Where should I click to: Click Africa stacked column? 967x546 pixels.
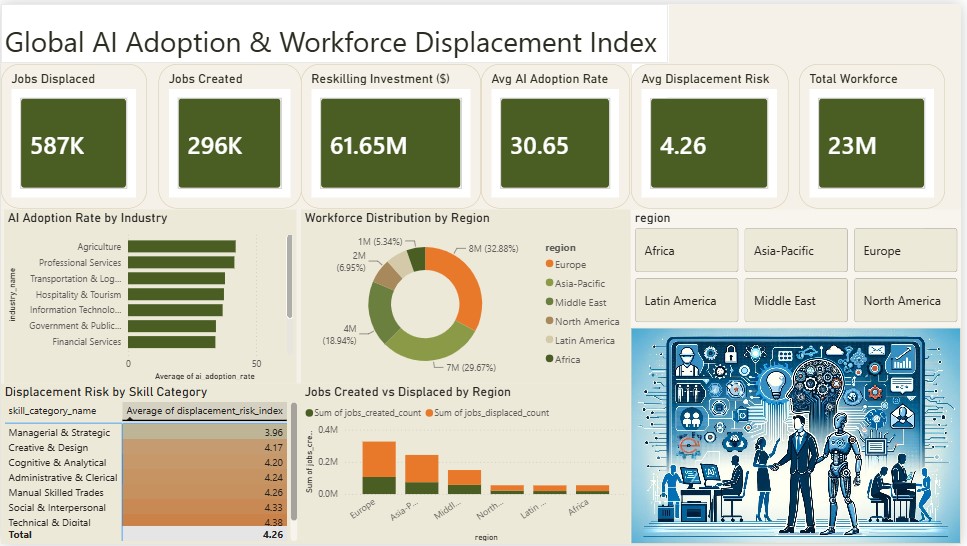coord(593,490)
